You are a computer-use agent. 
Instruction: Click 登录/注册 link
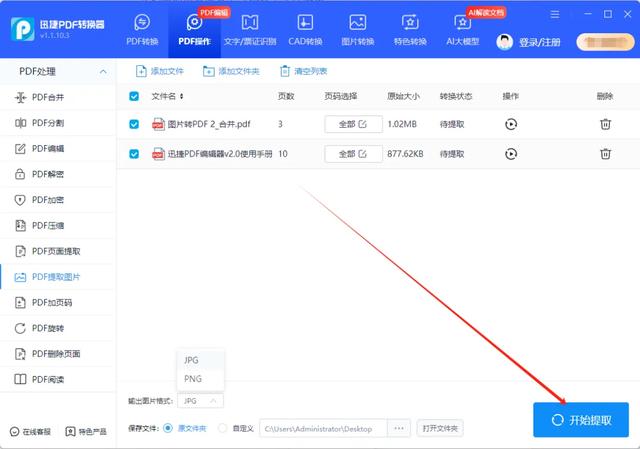[x=540, y=42]
